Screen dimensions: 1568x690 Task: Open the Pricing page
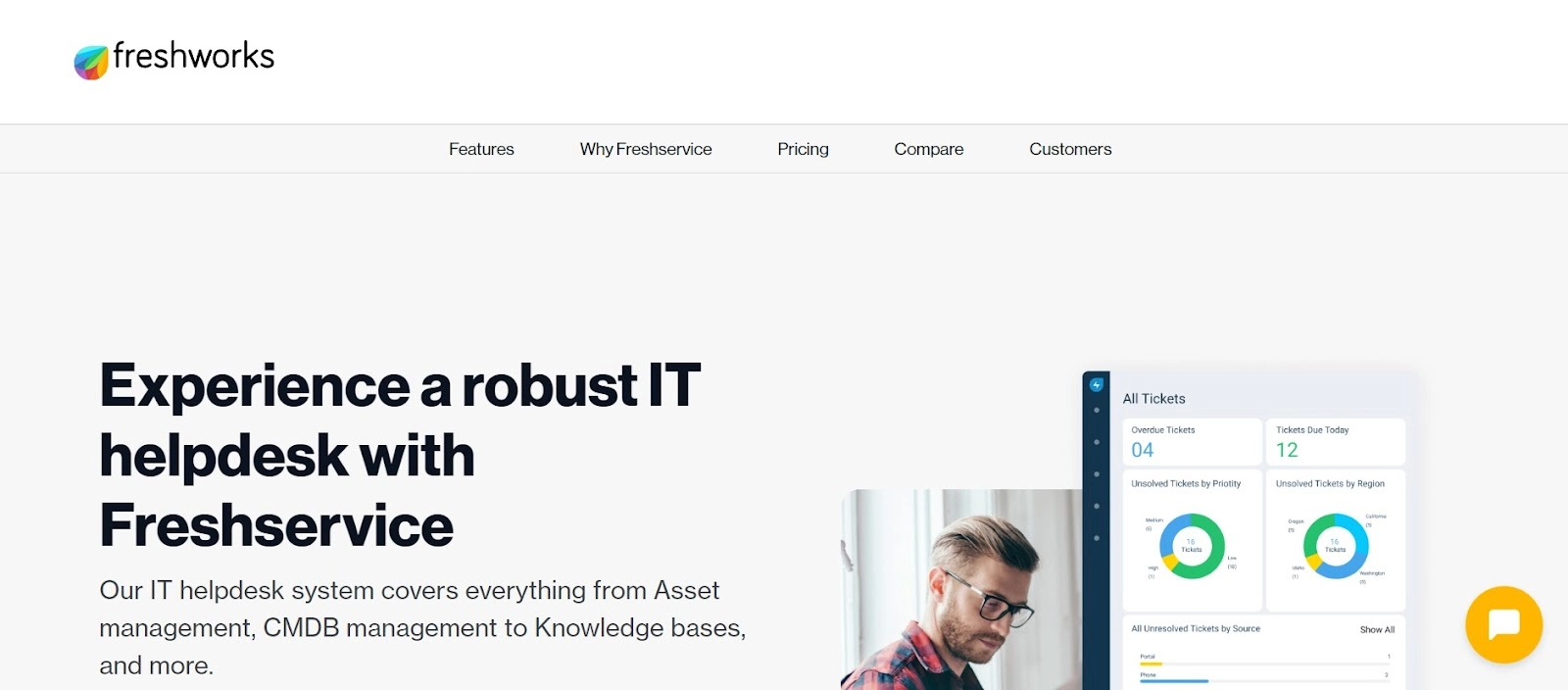coord(803,149)
